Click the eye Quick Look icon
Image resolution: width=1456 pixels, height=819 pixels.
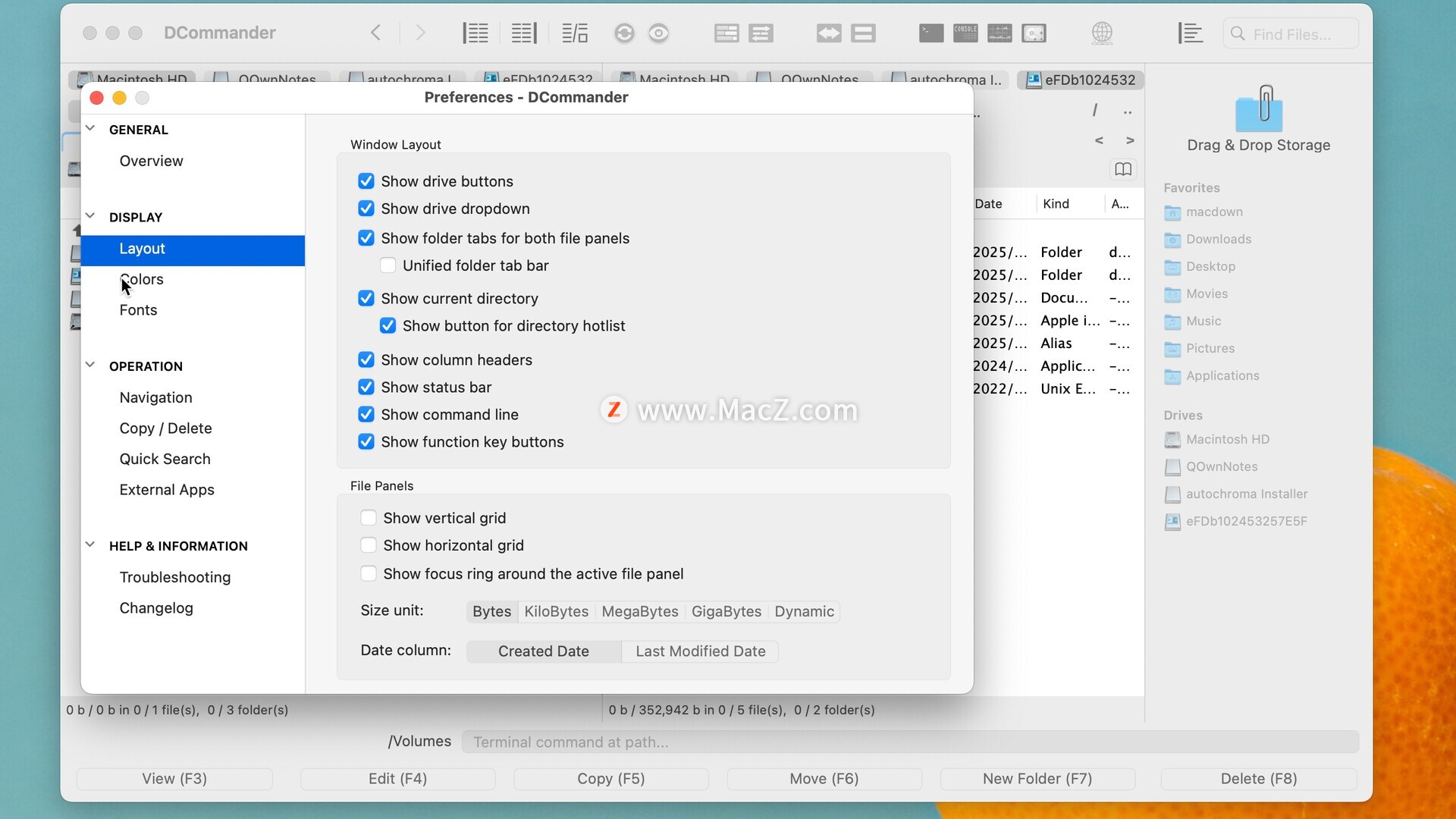pyautogui.click(x=659, y=33)
